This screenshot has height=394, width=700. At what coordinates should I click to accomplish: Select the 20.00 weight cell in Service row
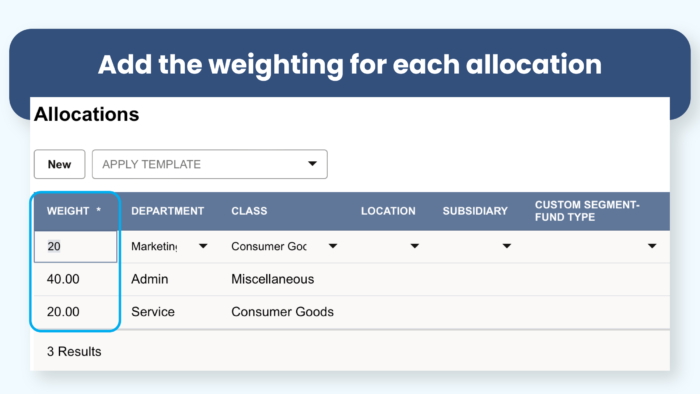click(63, 312)
